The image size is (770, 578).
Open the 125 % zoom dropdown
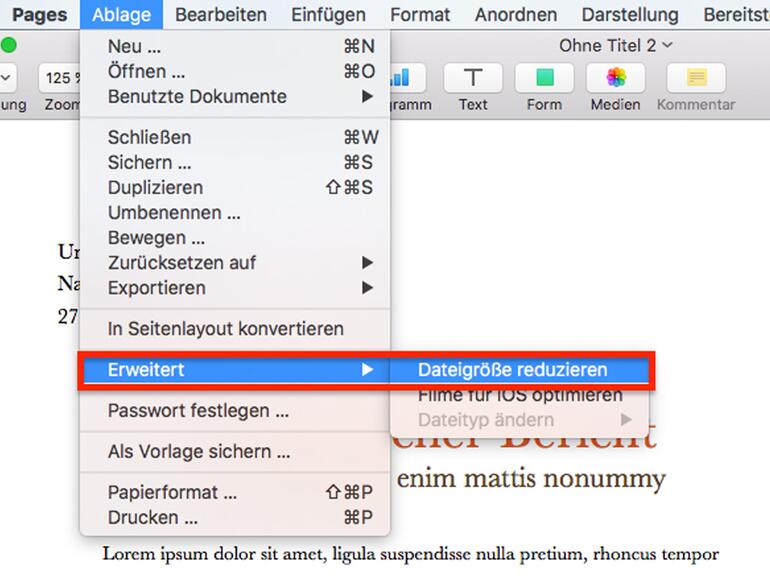coord(58,78)
